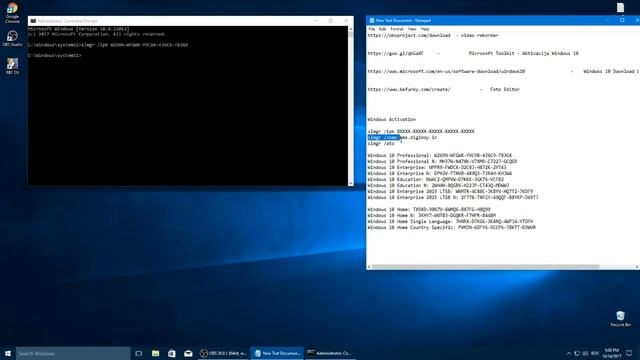Click network icon in system tray
This screenshot has width=640, height=360.
point(577,353)
